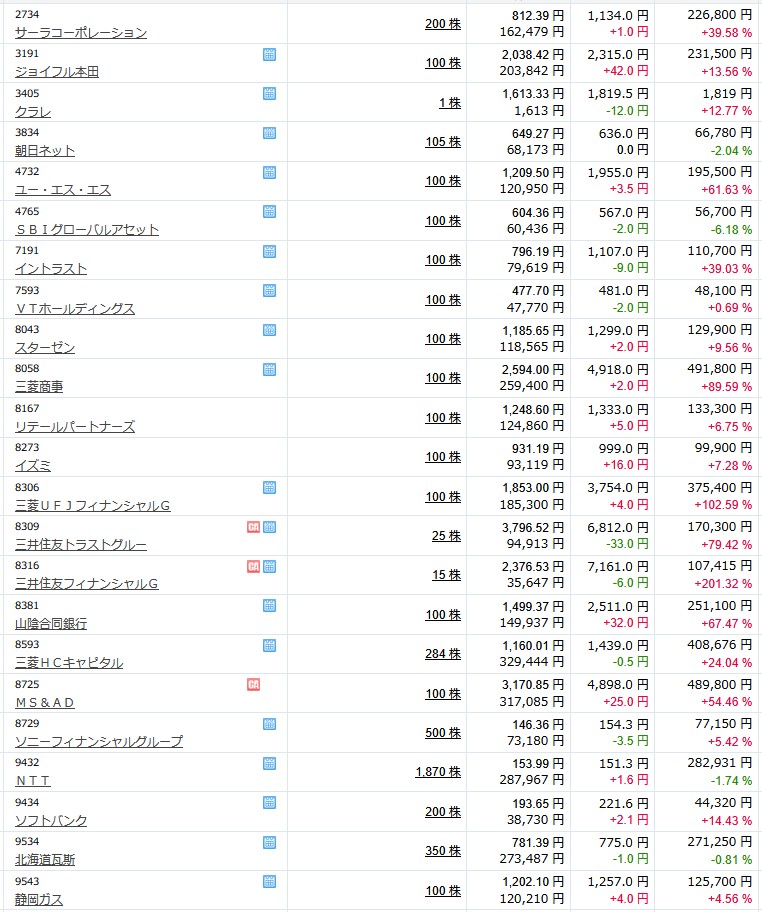This screenshot has height=912, width=762.
Task: Open calendar icon for 三菱商事
Action: [x=269, y=369]
